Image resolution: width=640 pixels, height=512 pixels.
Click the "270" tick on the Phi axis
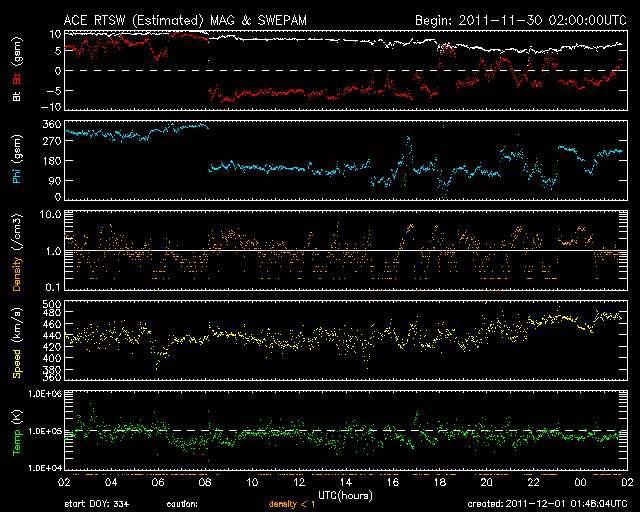52,141
